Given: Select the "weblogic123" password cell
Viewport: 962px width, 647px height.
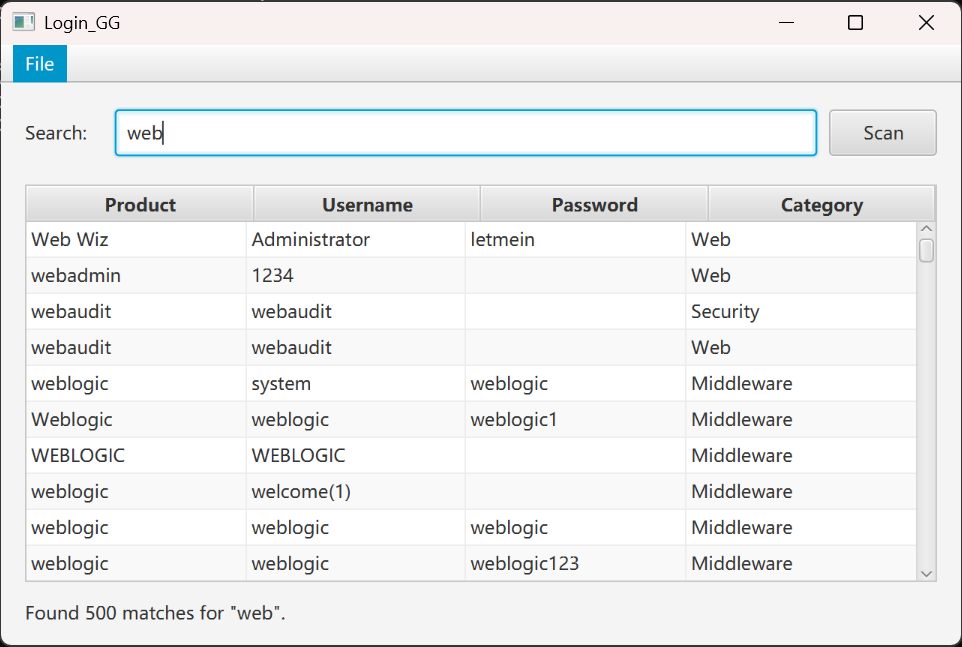Looking at the screenshot, I should (x=575, y=564).
